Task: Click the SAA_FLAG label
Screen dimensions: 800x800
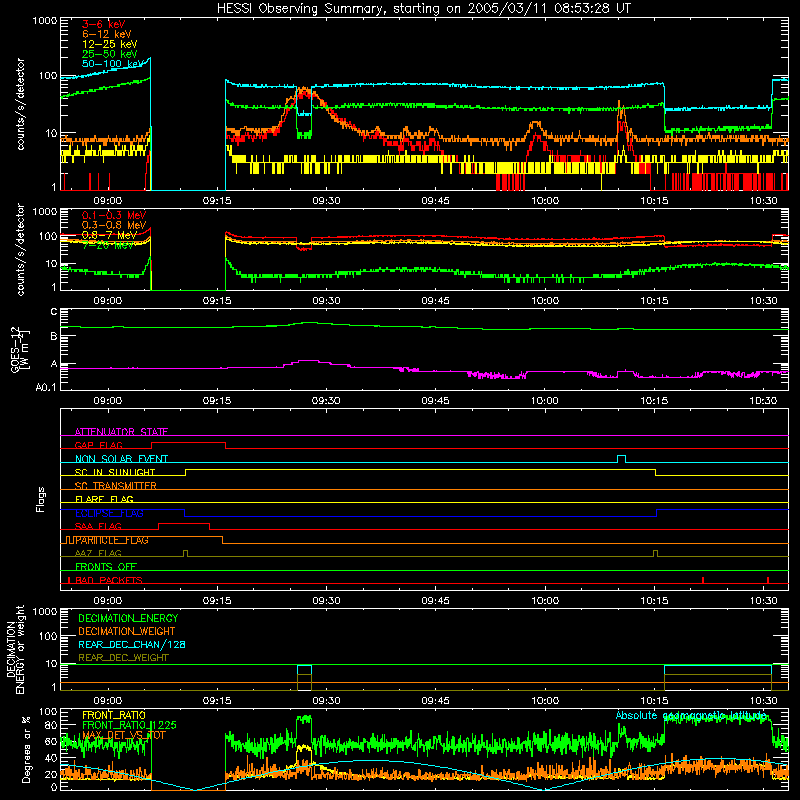Action: pyautogui.click(x=98, y=526)
